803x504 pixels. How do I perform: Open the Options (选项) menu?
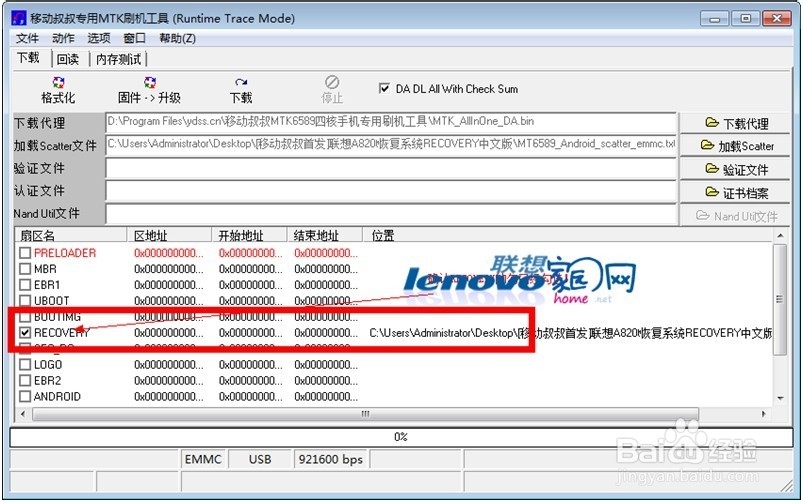point(99,38)
